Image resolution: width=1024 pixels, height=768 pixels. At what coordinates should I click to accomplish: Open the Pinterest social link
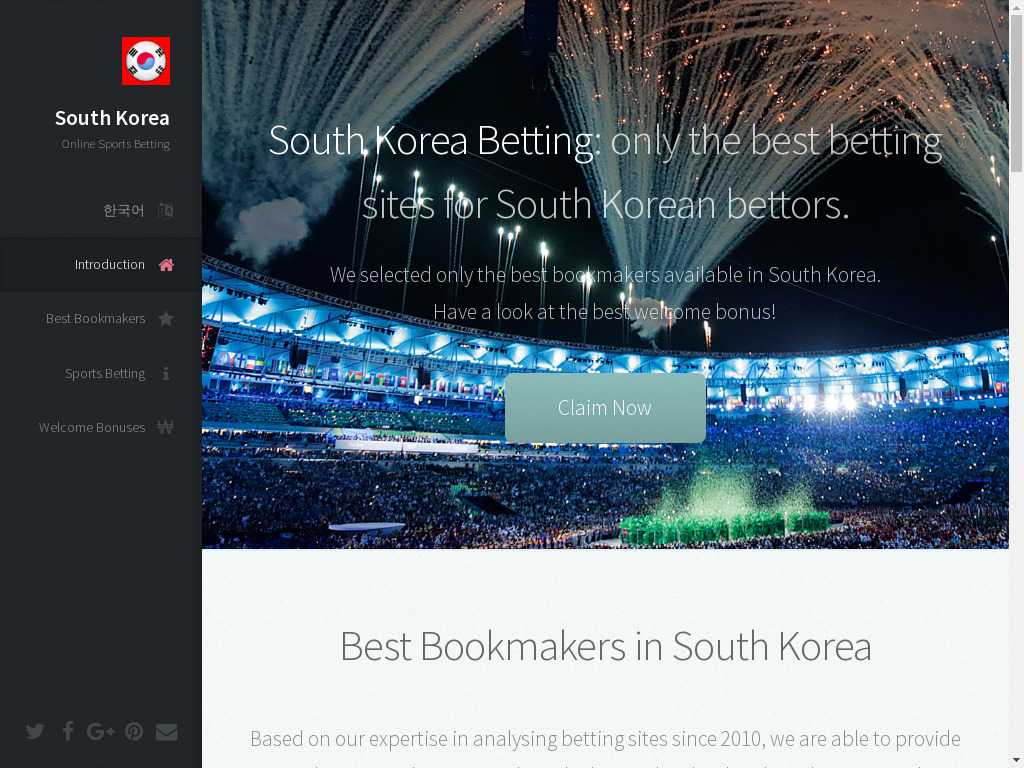tap(134, 731)
